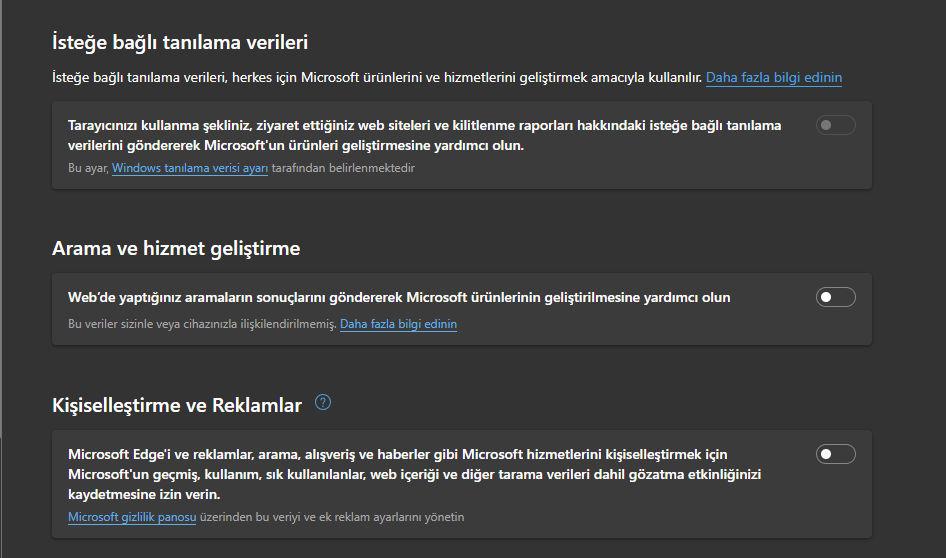Open the 'Microsoft gizlilik panosu' link

pos(131,517)
